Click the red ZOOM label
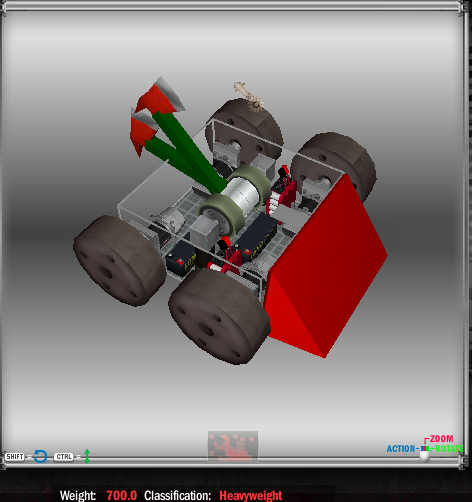The height and width of the screenshot is (502, 472). pos(441,438)
